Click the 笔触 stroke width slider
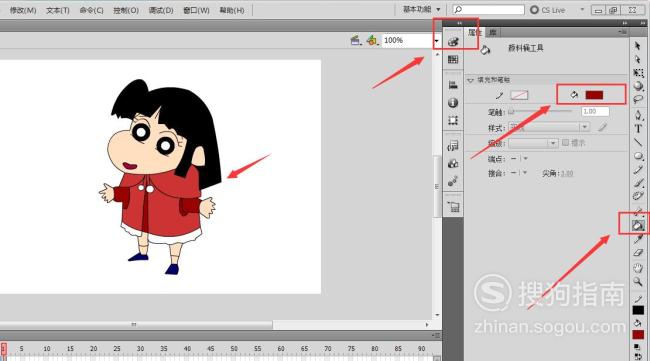 coord(541,111)
